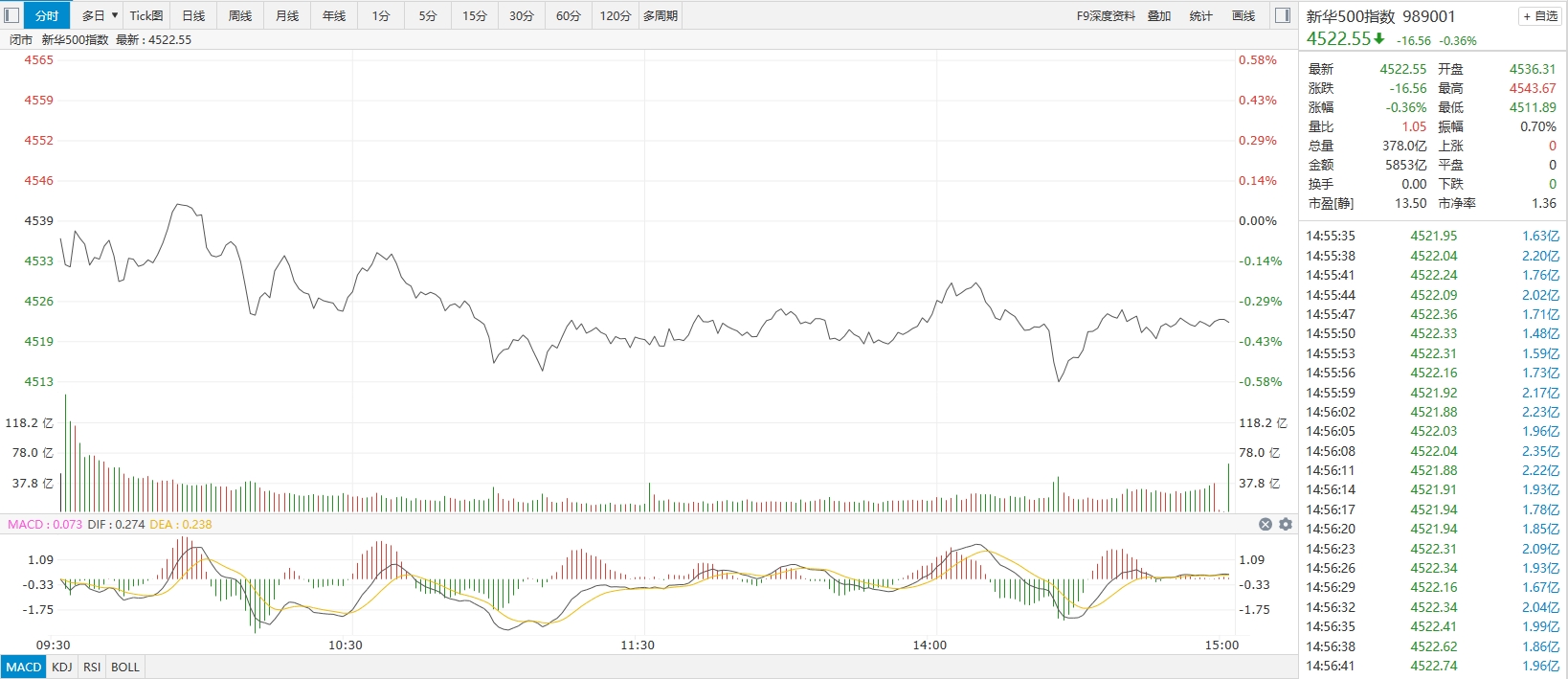Select the 5分 period

(x=428, y=15)
